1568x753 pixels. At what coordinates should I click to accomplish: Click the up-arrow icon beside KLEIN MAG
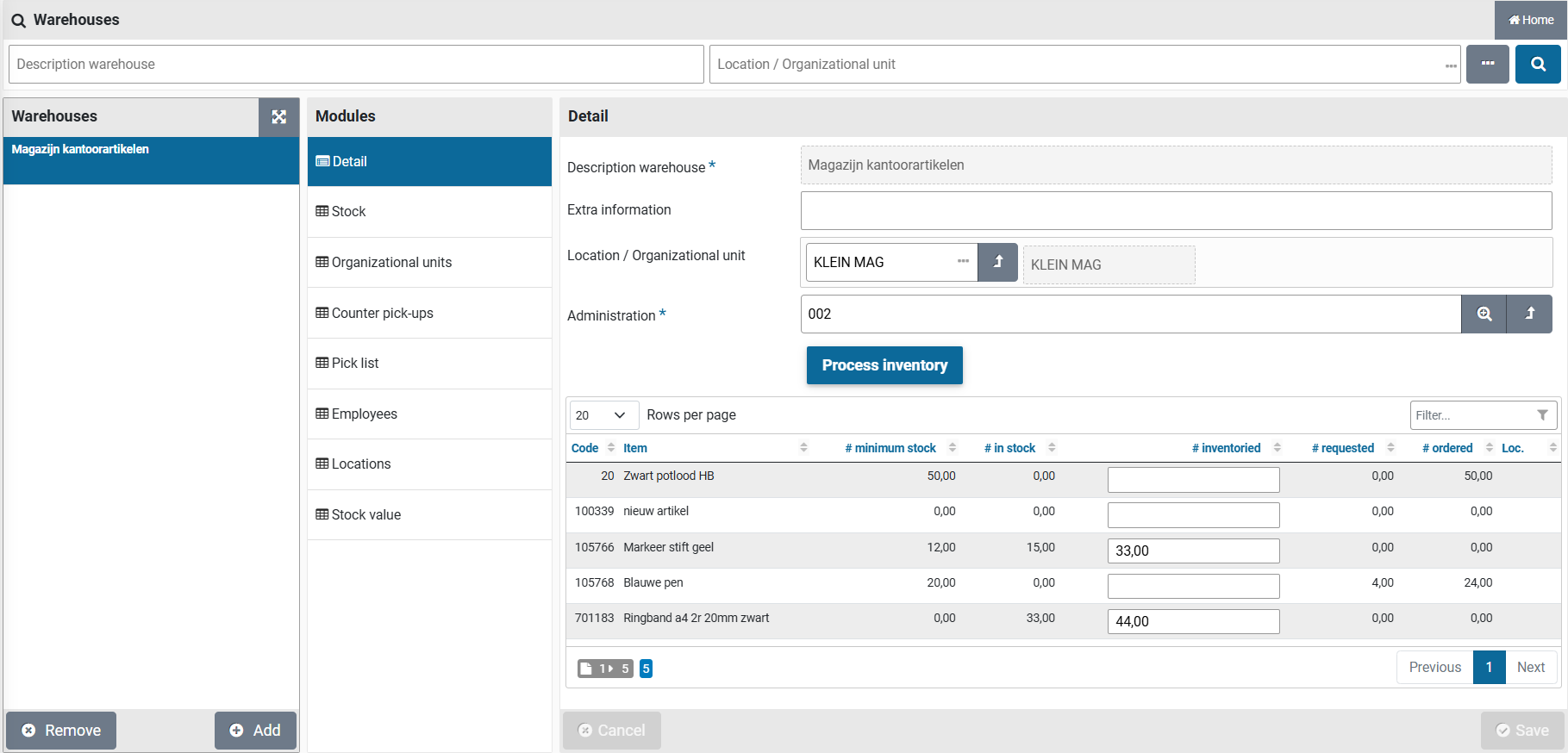(997, 263)
